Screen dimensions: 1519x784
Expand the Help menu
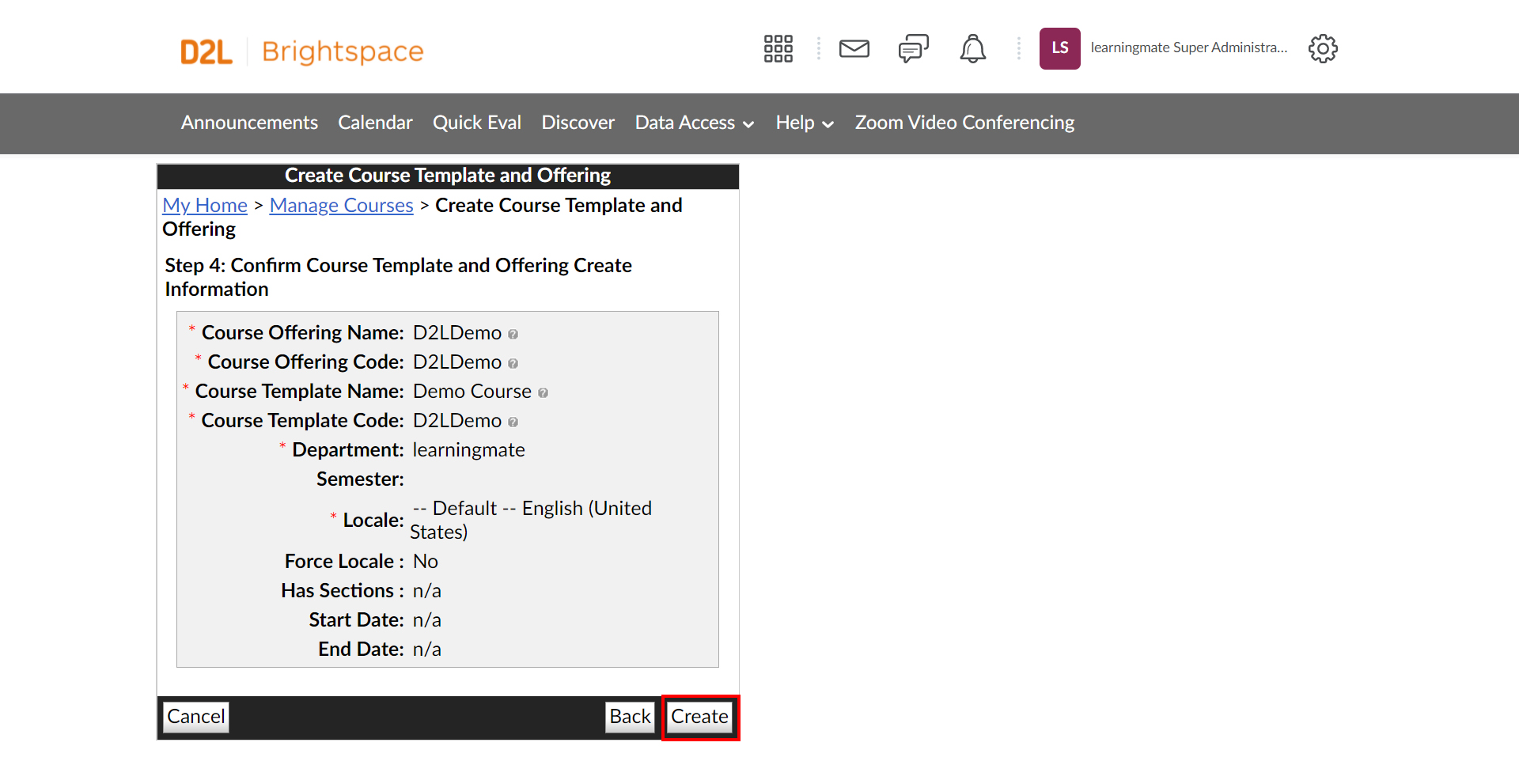[805, 123]
